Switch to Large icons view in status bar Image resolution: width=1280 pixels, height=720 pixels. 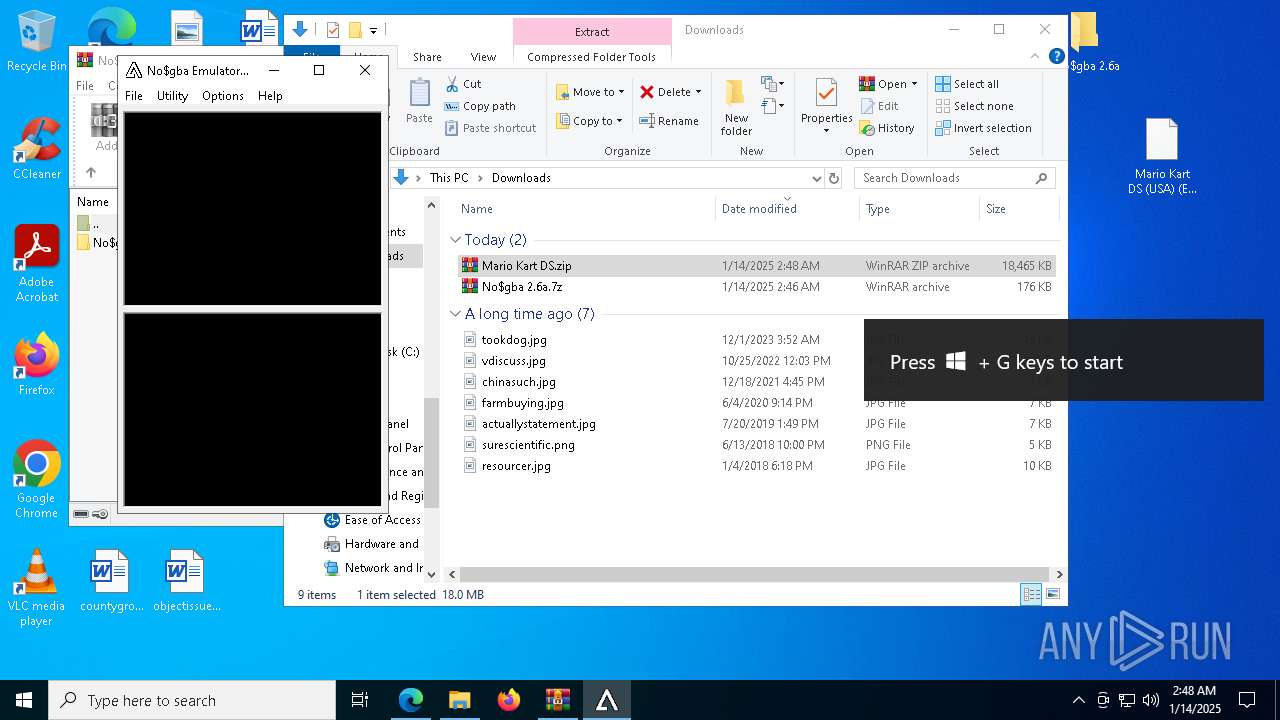pos(1052,594)
